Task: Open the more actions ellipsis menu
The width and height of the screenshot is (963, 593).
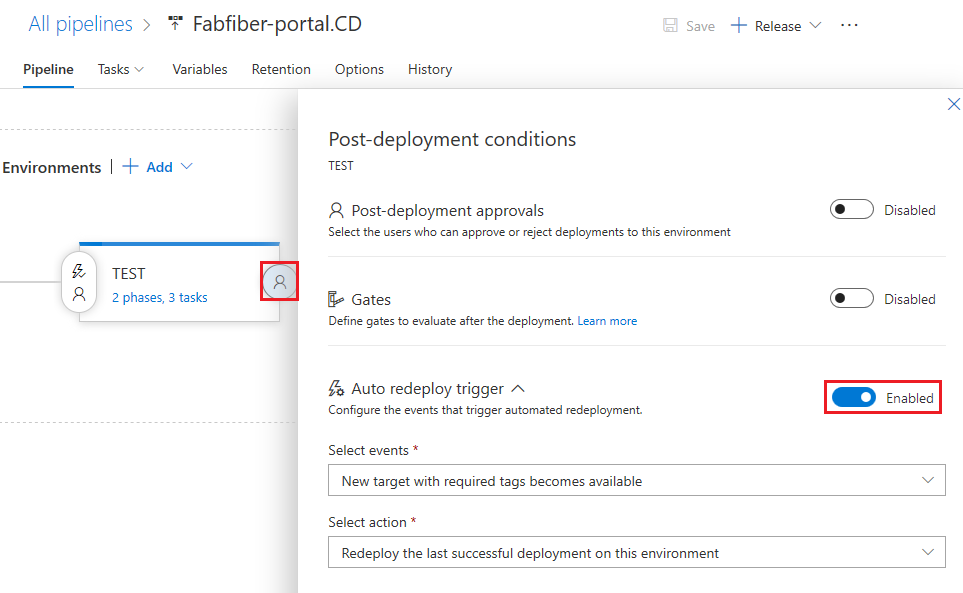Action: [849, 25]
